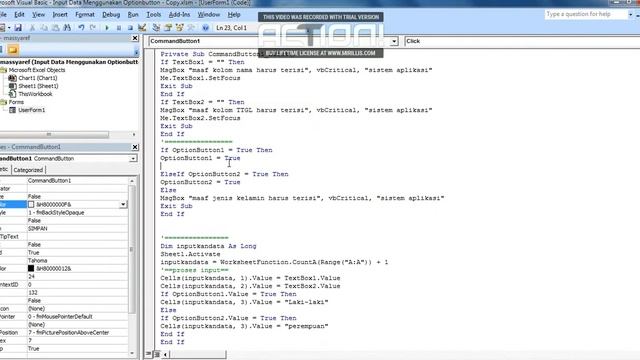640x360 pixels.
Task: Switch to the Categorized properties tab
Action: click(x=28, y=170)
